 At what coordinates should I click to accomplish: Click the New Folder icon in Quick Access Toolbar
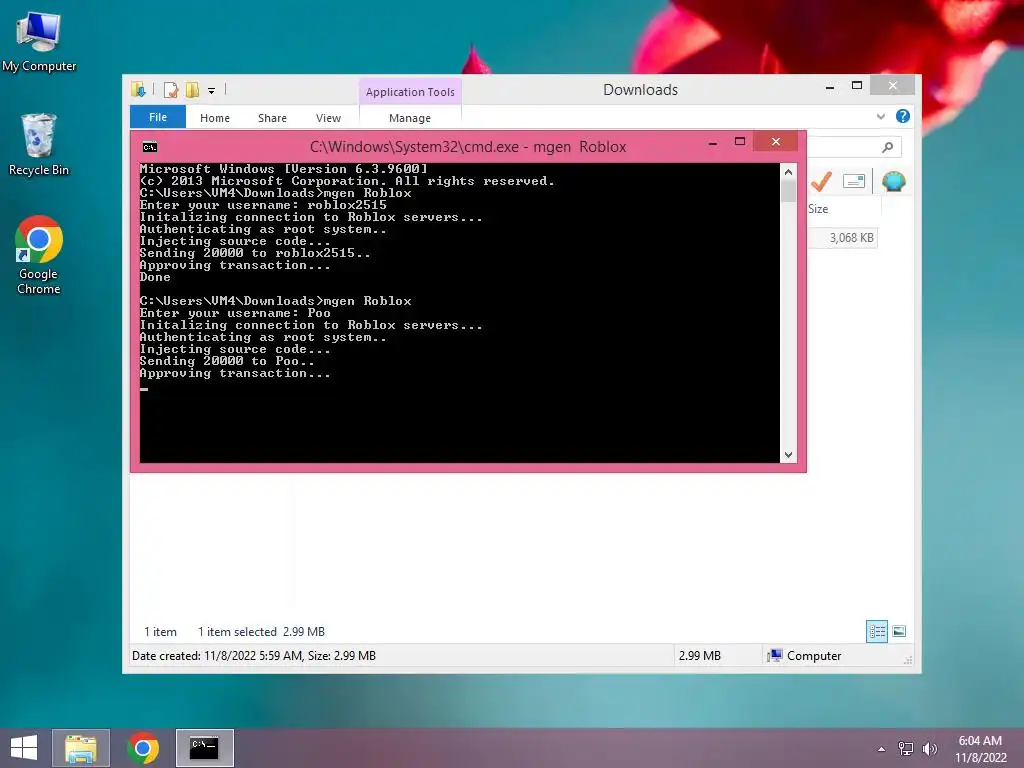click(192, 90)
